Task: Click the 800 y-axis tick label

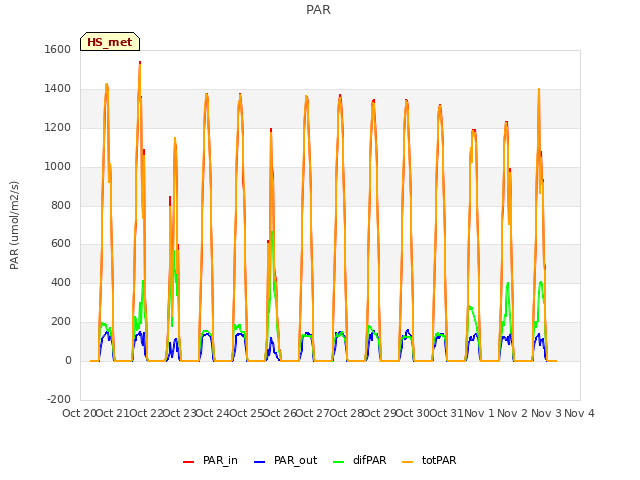Action: (x=61, y=205)
